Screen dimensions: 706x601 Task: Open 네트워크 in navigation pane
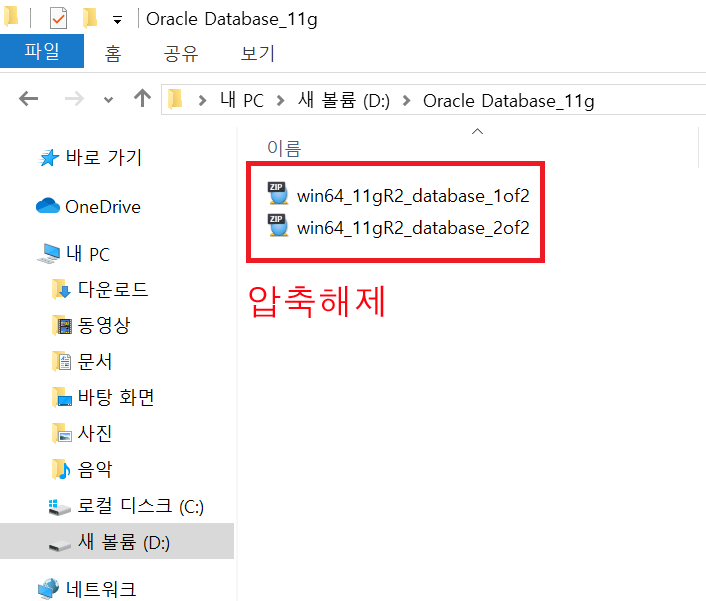(100, 589)
